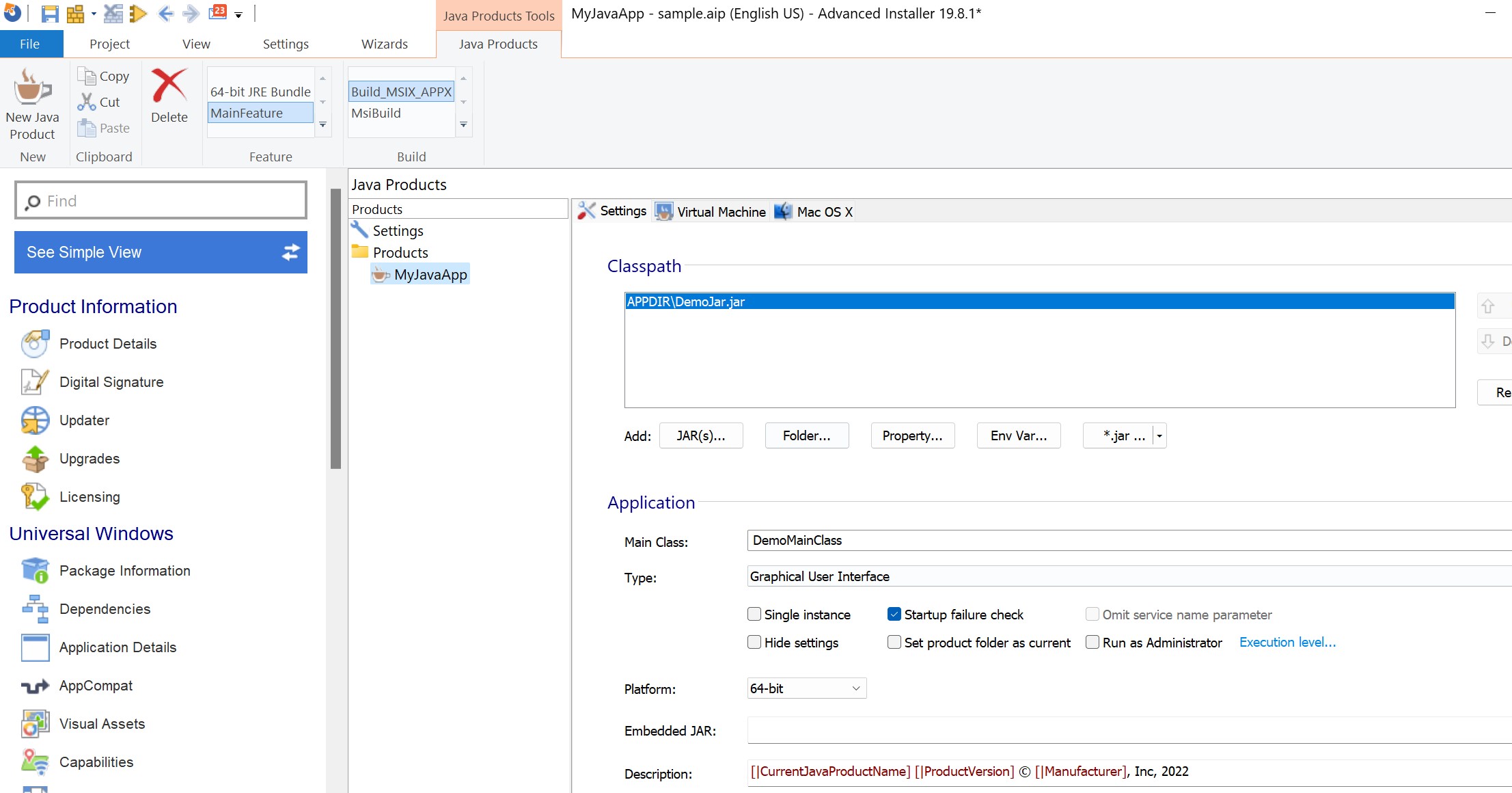Toggle the Single instance checkbox
Image resolution: width=1512 pixels, height=793 pixels.
tap(753, 614)
